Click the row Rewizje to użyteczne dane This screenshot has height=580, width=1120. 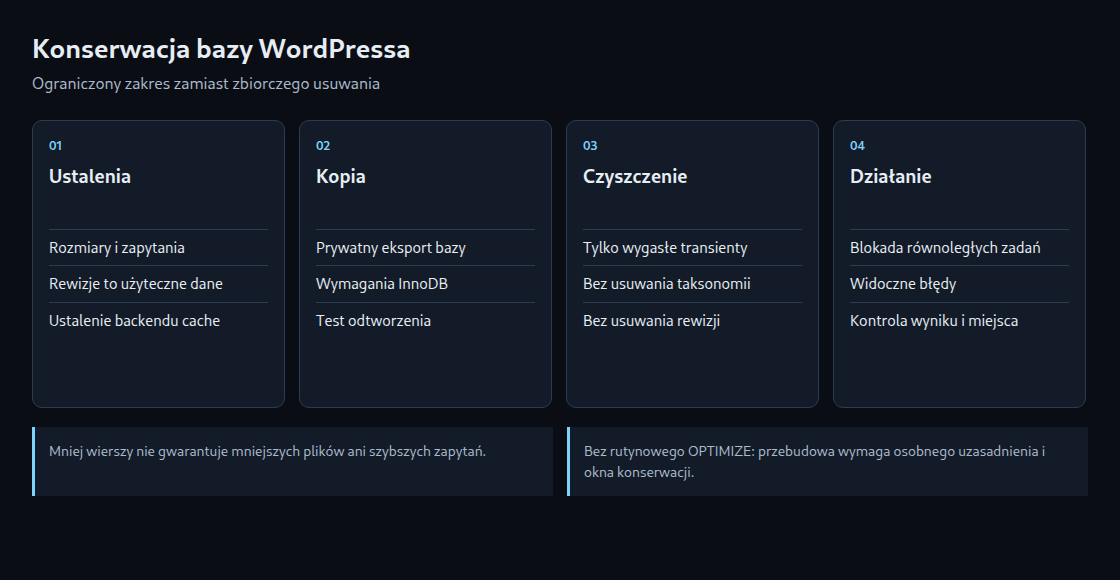point(159,284)
